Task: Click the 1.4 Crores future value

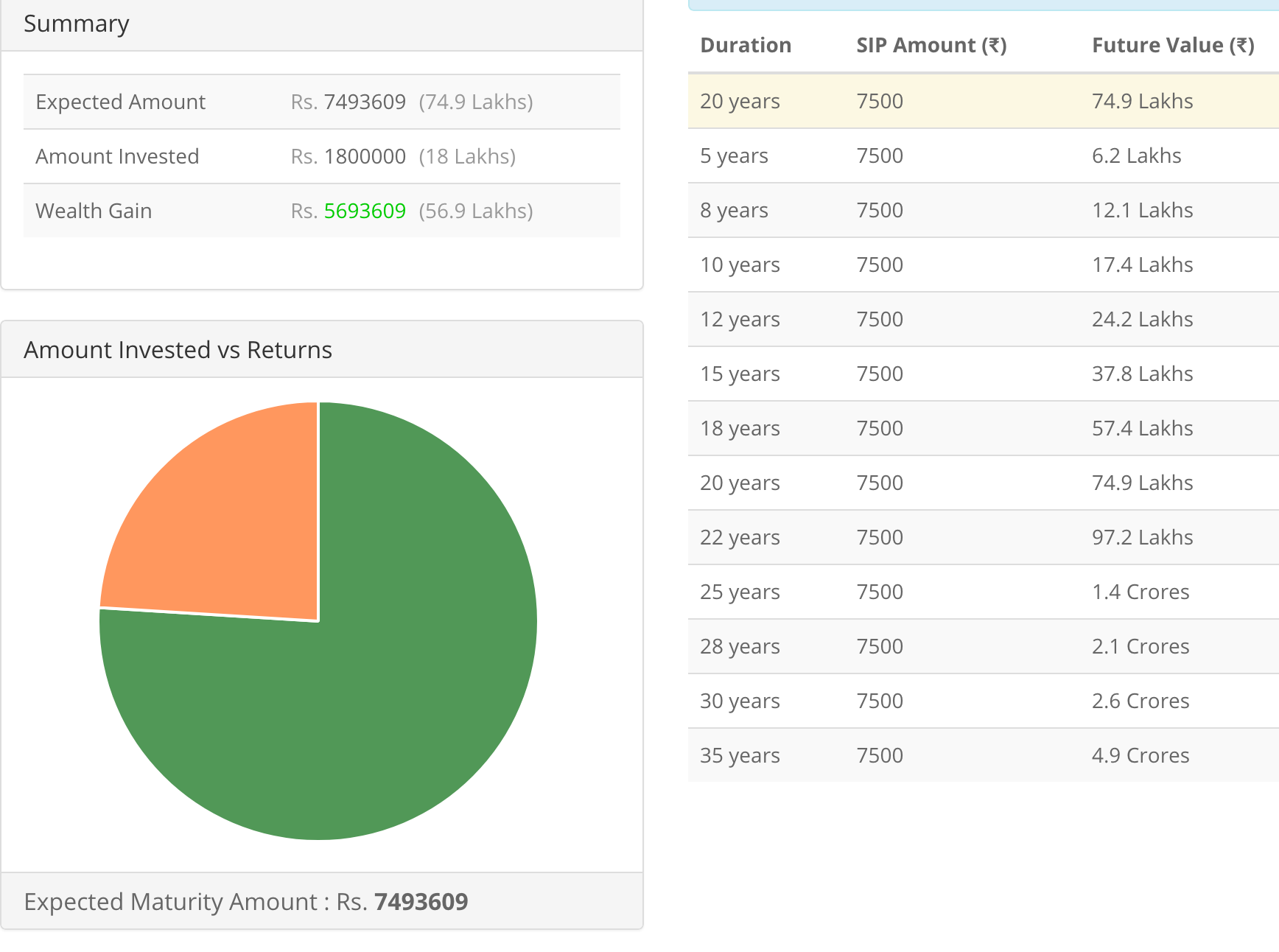Action: pyautogui.click(x=1140, y=592)
